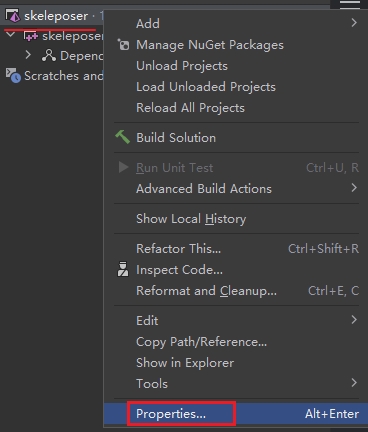The height and width of the screenshot is (432, 368).
Task: Click Build Solution
Action: [x=236, y=138]
